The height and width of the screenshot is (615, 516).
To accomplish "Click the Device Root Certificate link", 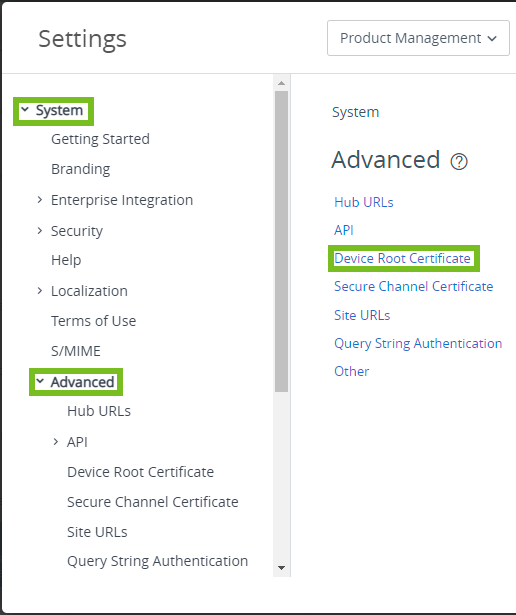I will click(x=402, y=258).
